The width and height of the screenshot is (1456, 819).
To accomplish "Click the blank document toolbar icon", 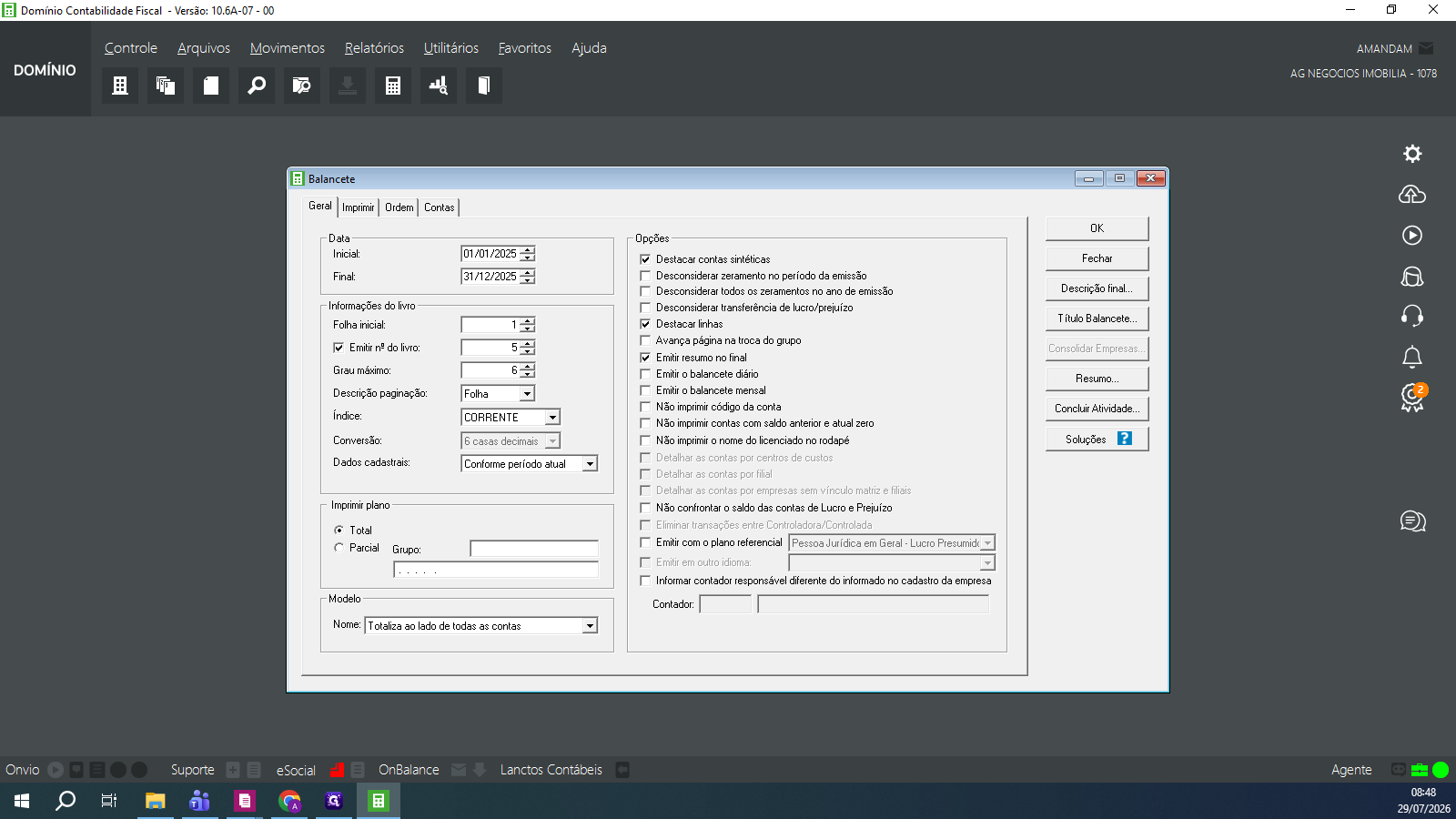I will click(211, 86).
